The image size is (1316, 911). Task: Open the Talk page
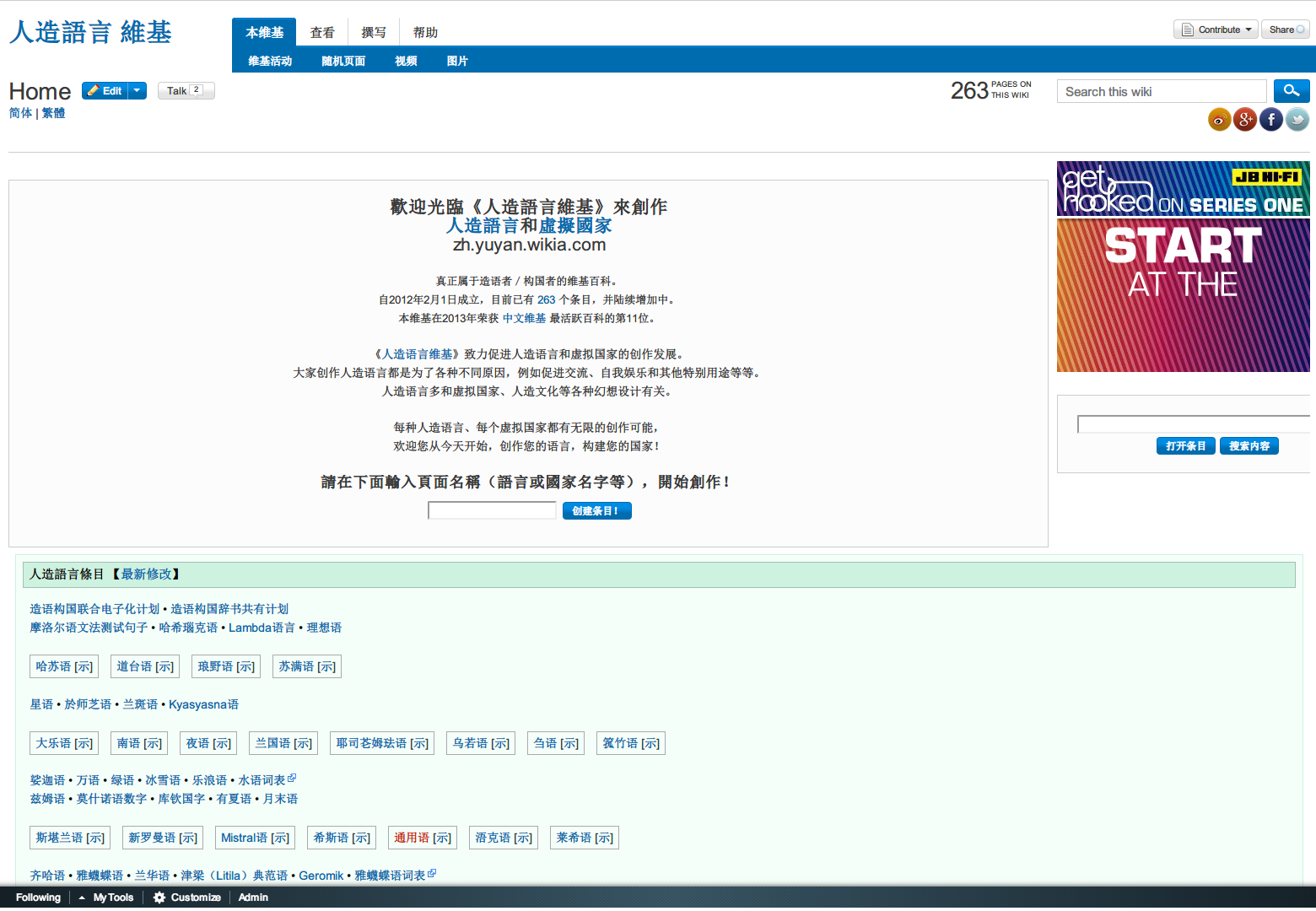[186, 91]
